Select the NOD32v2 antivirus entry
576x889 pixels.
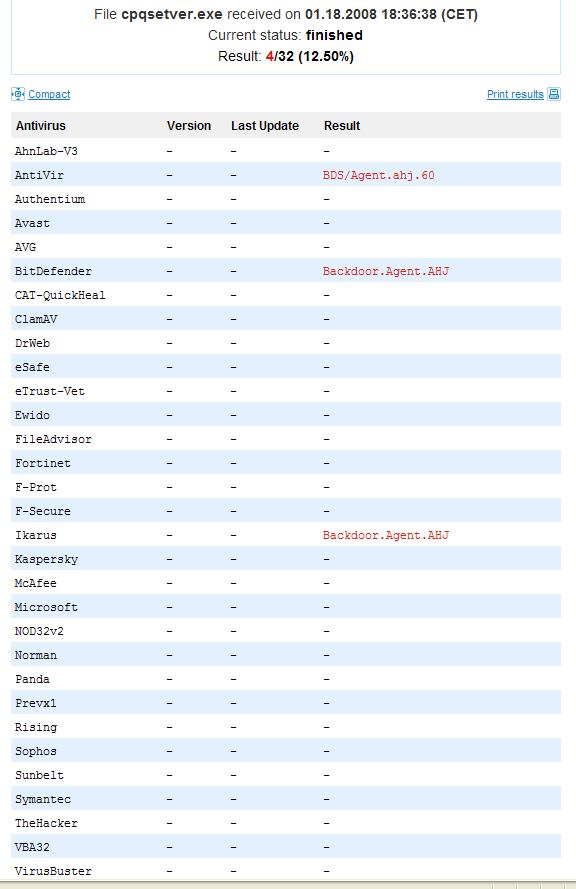[39, 631]
